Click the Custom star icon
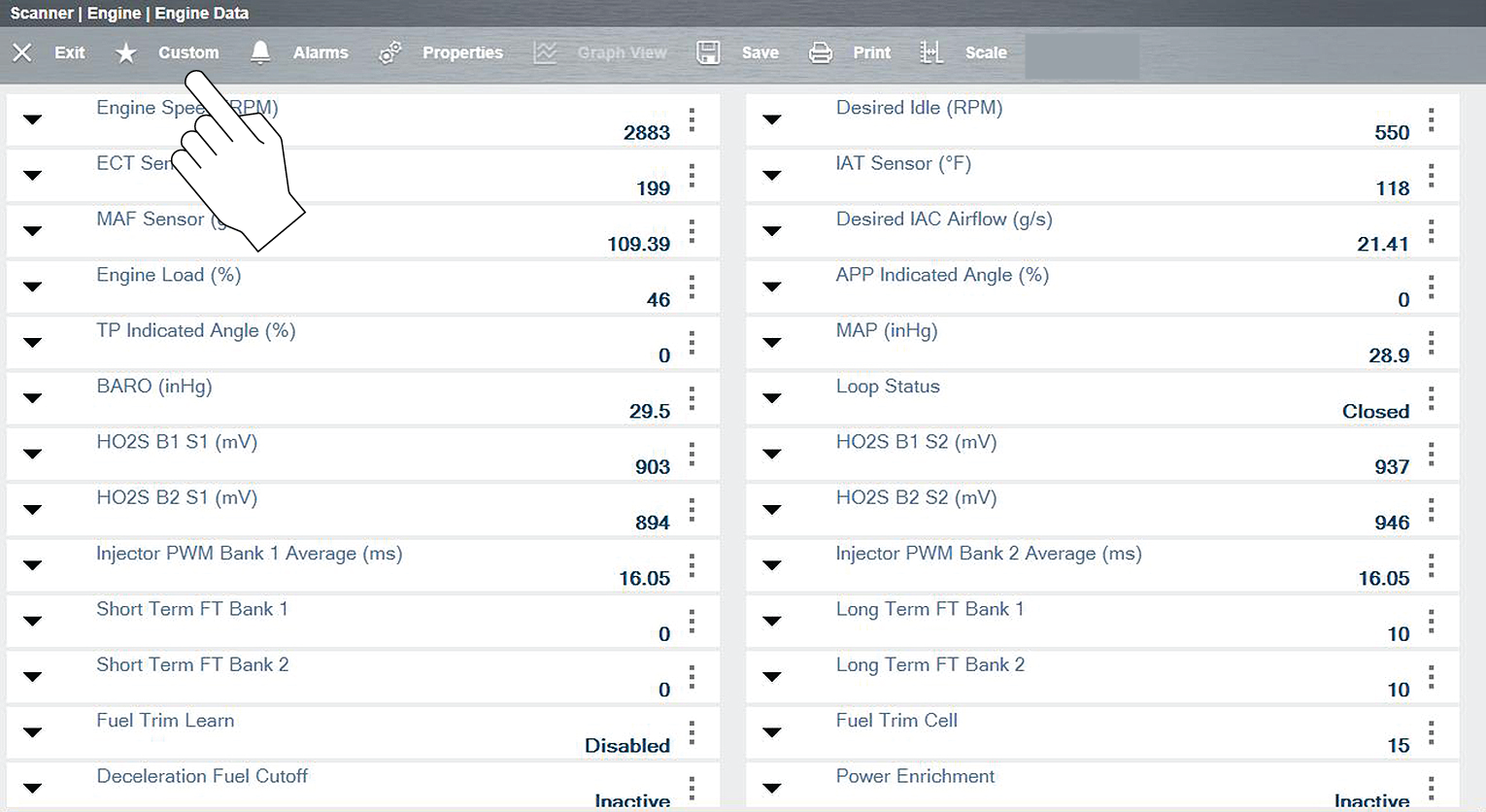Image resolution: width=1486 pixels, height=812 pixels. coord(126,53)
